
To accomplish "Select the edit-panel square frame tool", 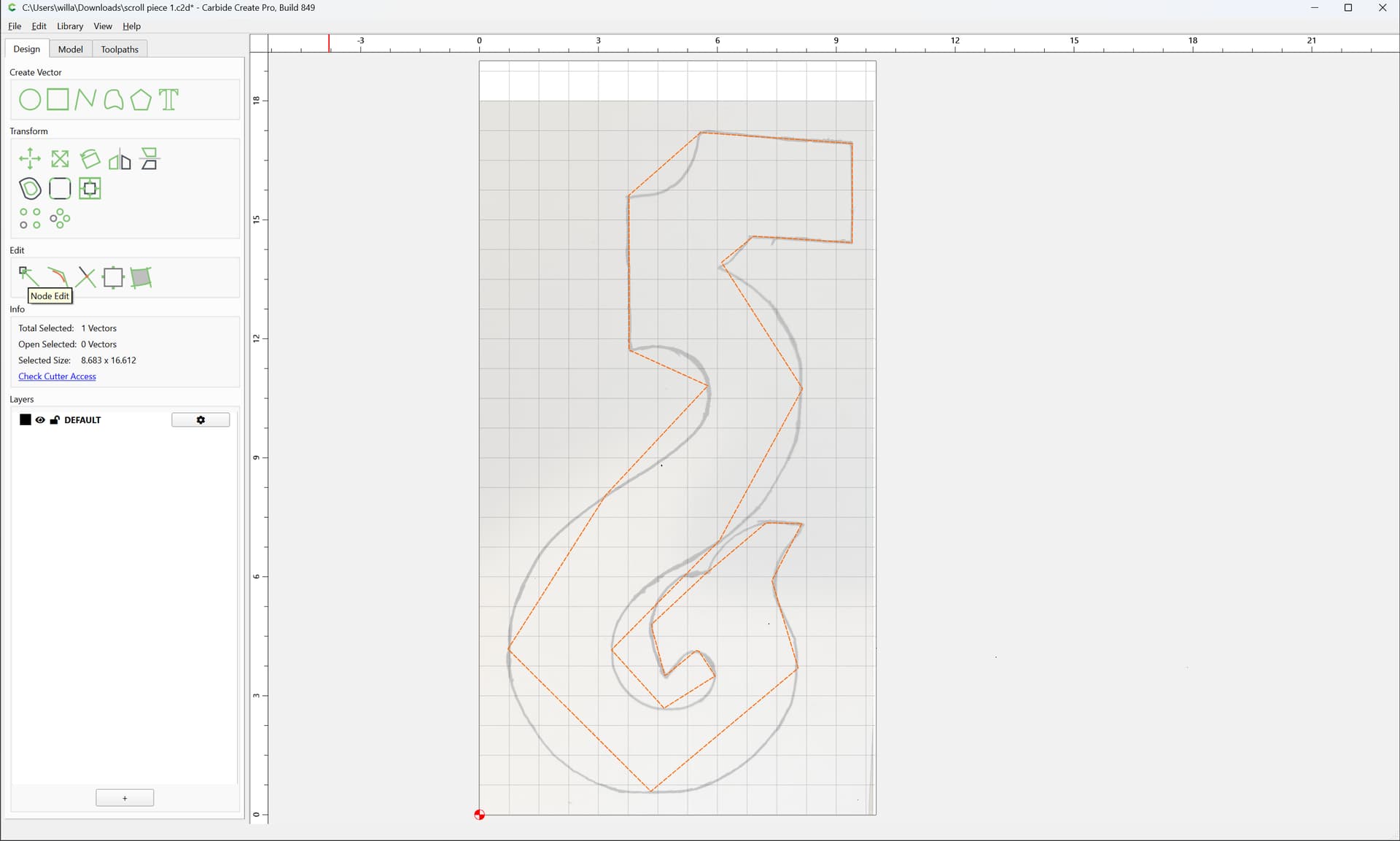I will coord(113,277).
